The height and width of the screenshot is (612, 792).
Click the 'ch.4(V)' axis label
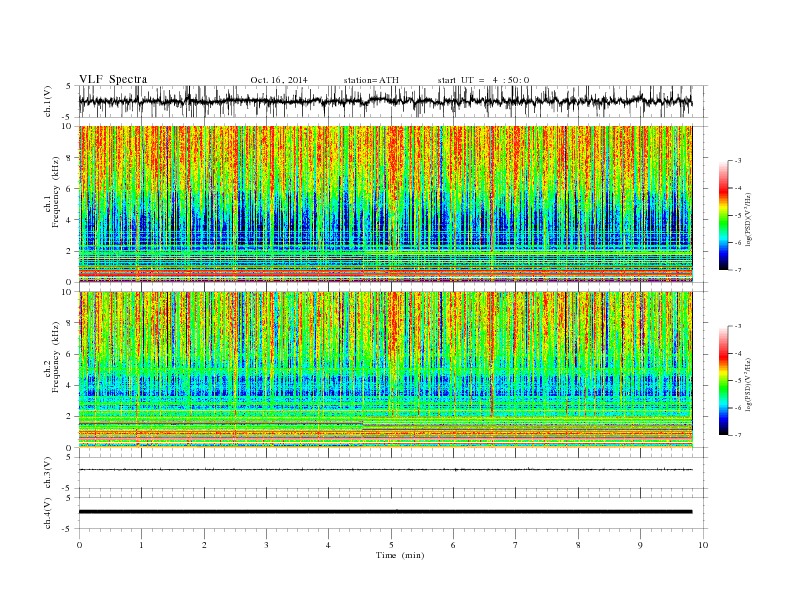48,513
